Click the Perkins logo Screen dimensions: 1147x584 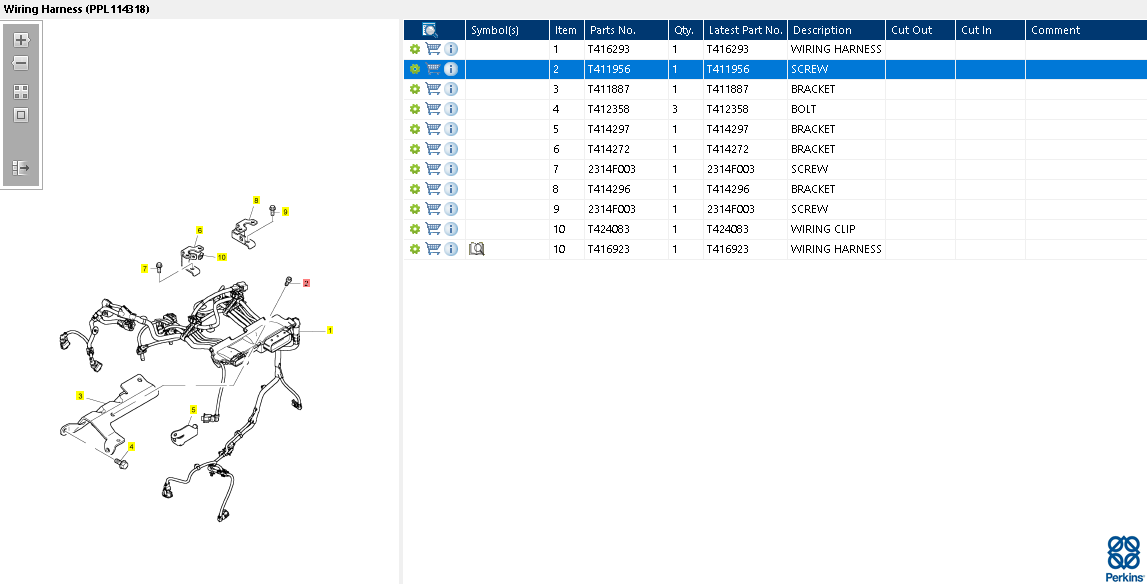tap(1122, 558)
